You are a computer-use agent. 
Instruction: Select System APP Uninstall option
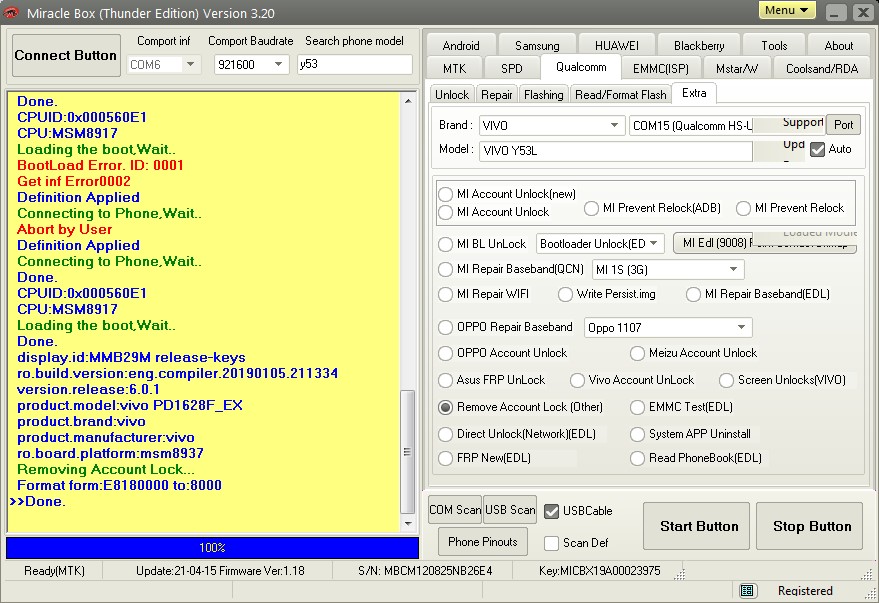pos(637,434)
